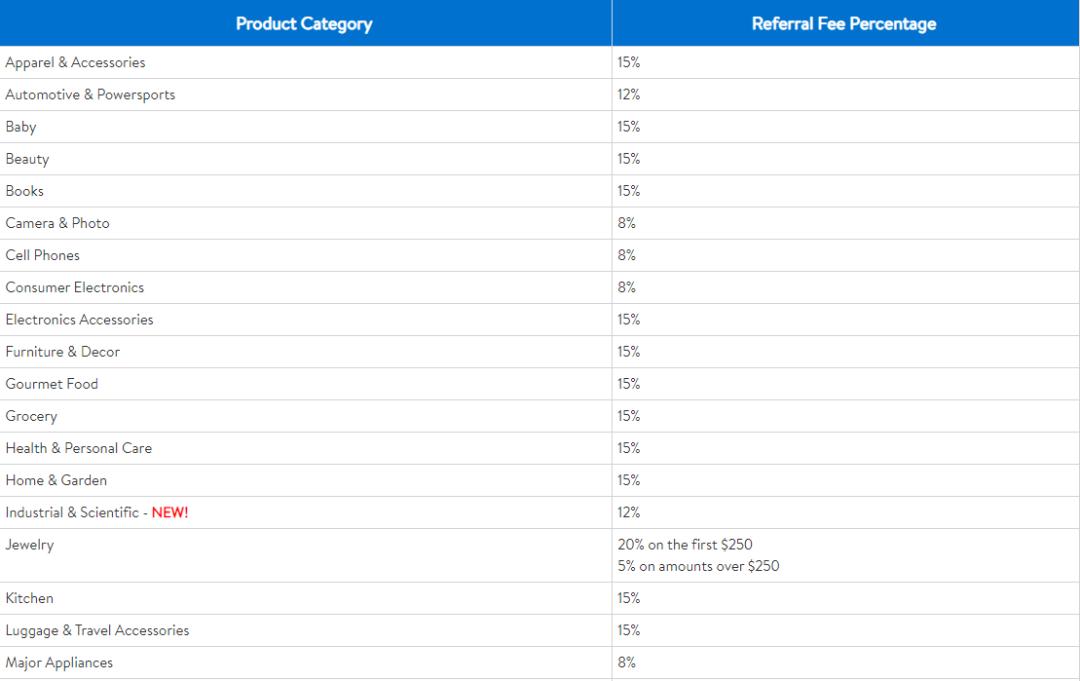Click the Automotive & Powersports row label
Image resolution: width=1080 pixels, height=681 pixels.
pyautogui.click(x=90, y=95)
